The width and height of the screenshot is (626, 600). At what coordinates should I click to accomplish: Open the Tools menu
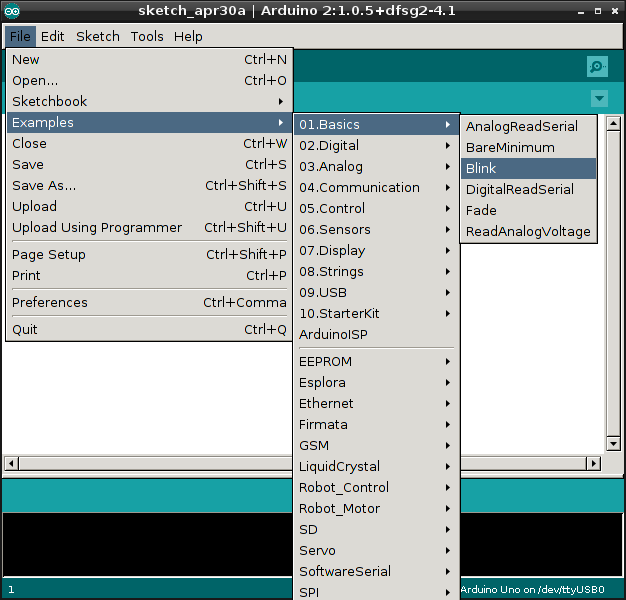coord(147,36)
